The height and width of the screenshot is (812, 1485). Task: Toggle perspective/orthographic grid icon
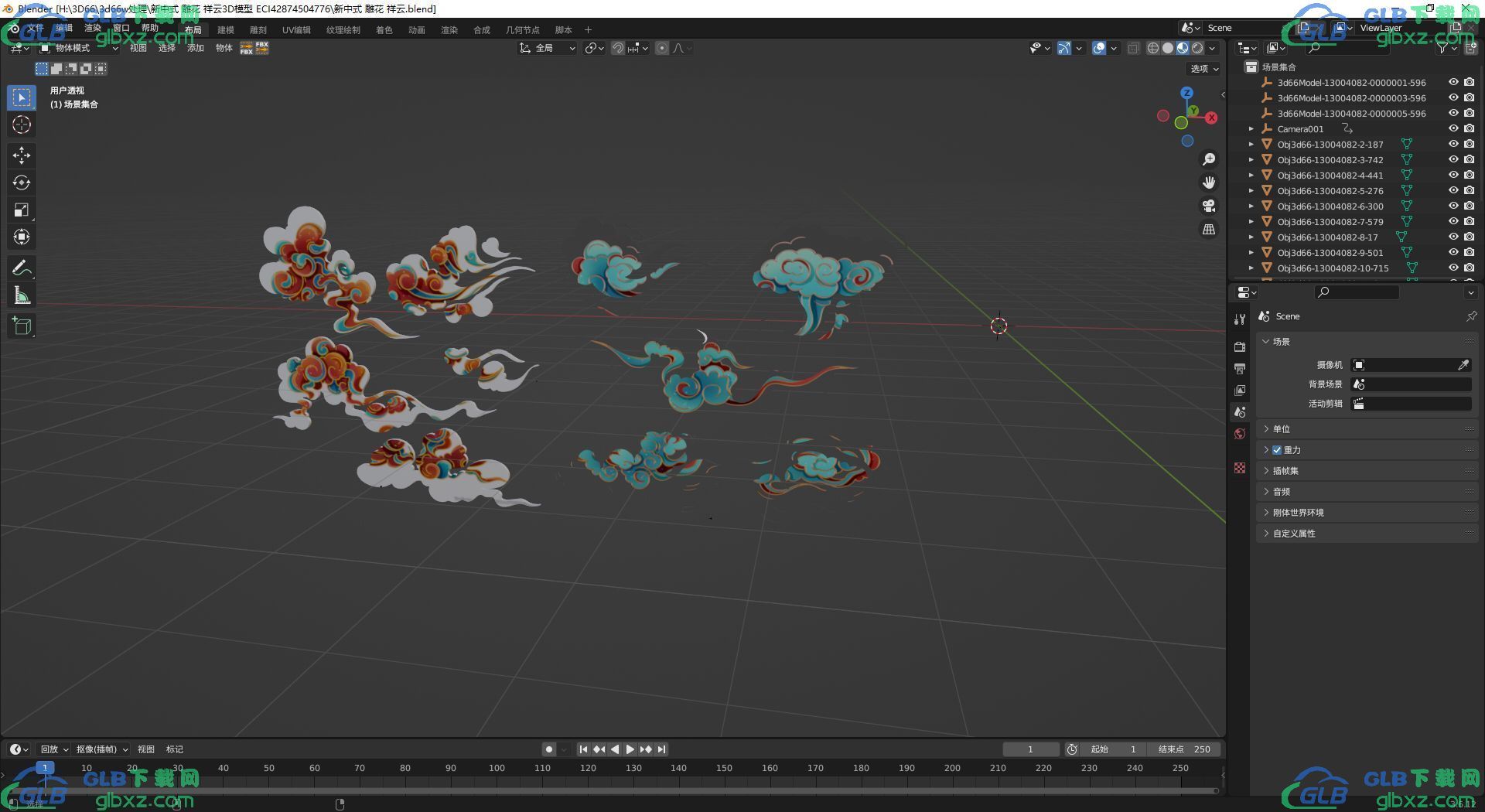(1208, 229)
